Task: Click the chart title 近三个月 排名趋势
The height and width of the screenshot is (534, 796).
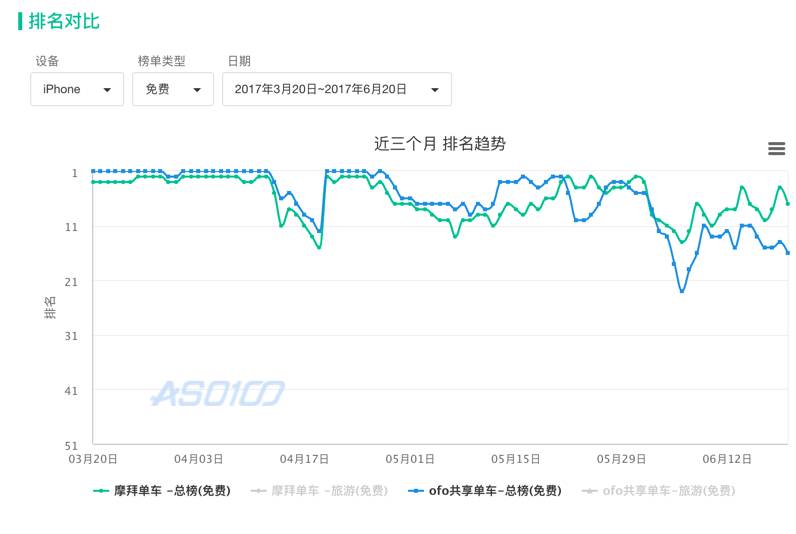Action: pyautogui.click(x=440, y=144)
